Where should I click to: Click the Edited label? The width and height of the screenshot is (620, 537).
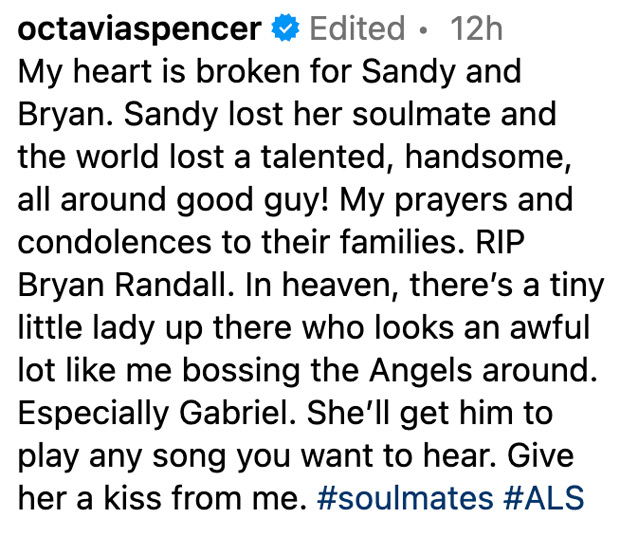[357, 28]
